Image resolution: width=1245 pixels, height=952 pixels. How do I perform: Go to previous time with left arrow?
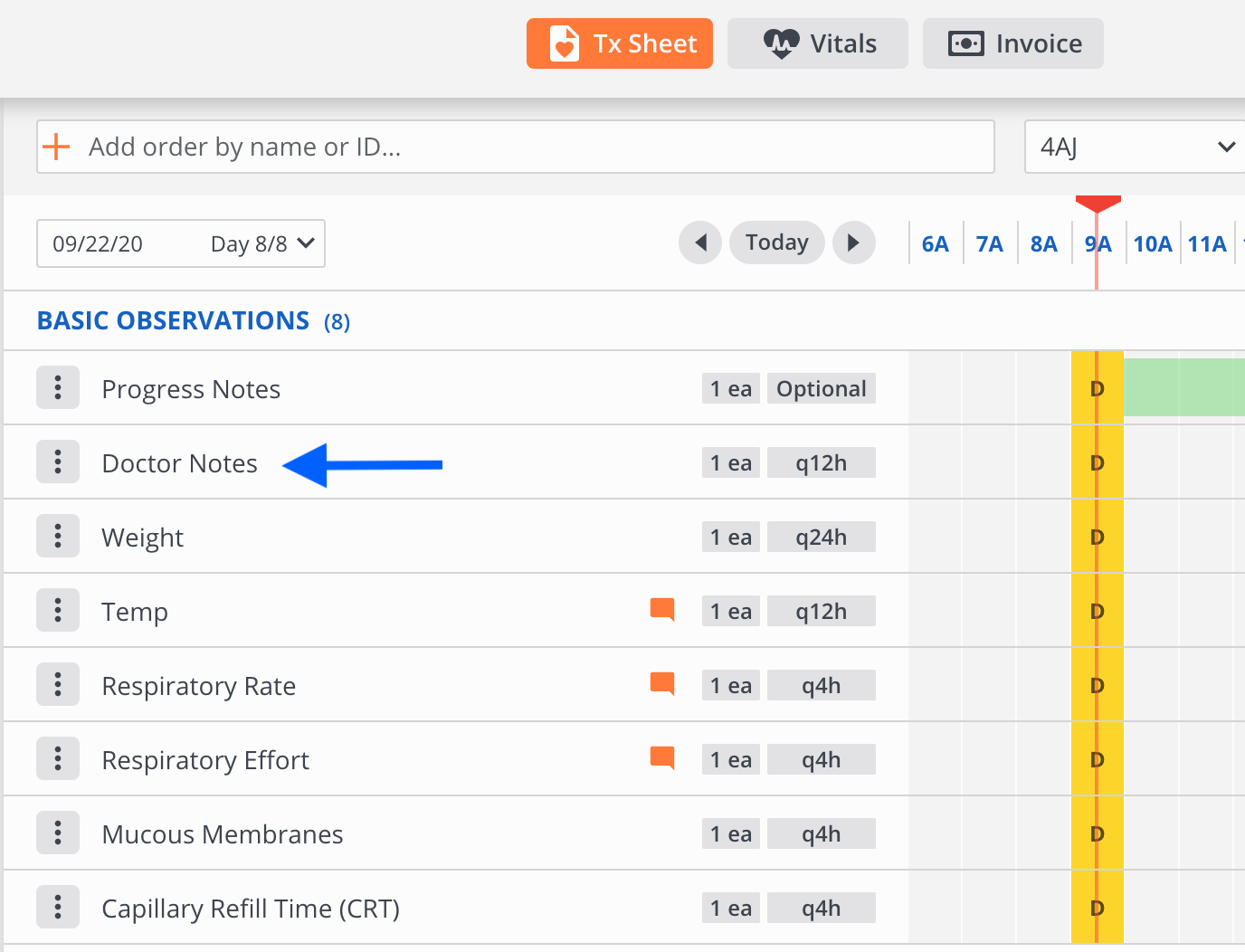click(699, 243)
